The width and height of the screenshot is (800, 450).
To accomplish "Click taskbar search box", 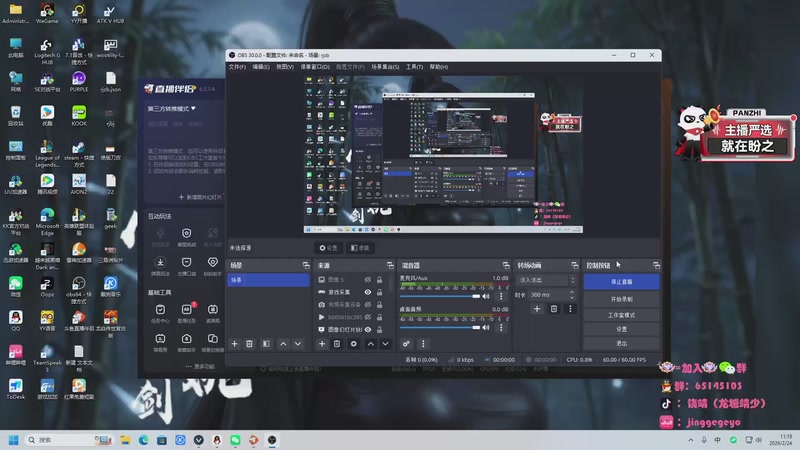I will tap(69, 440).
